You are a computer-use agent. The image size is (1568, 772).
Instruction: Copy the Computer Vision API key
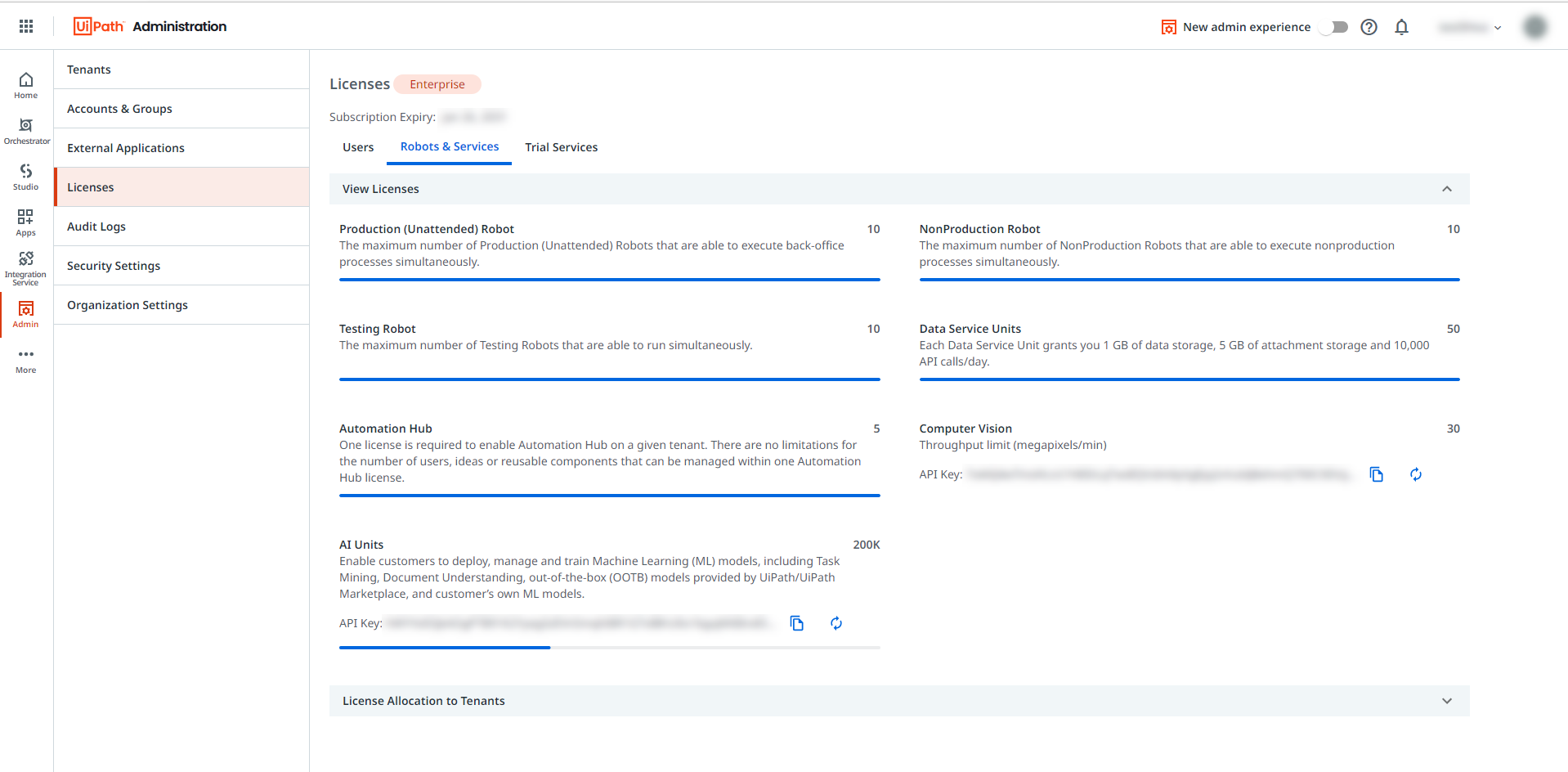pos(1377,474)
